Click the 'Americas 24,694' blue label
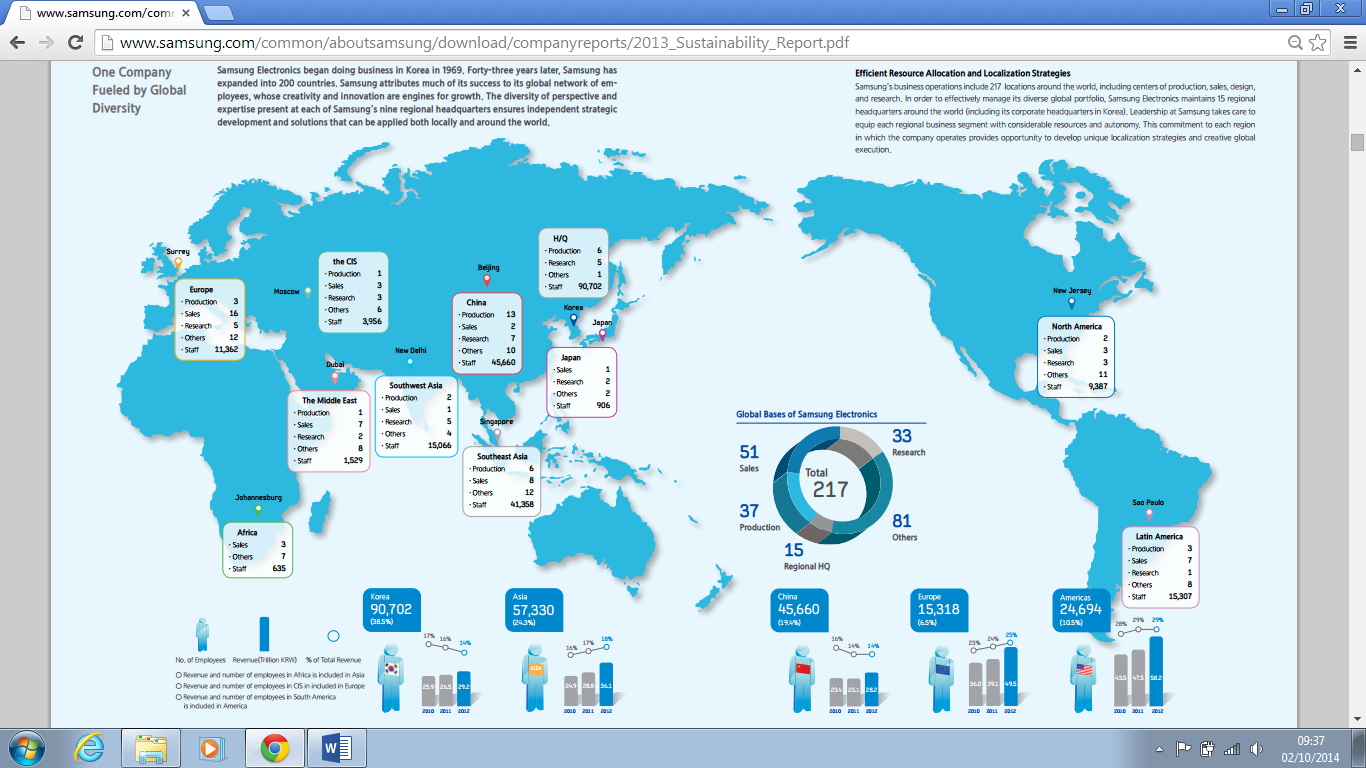1366x768 pixels. 1084,608
